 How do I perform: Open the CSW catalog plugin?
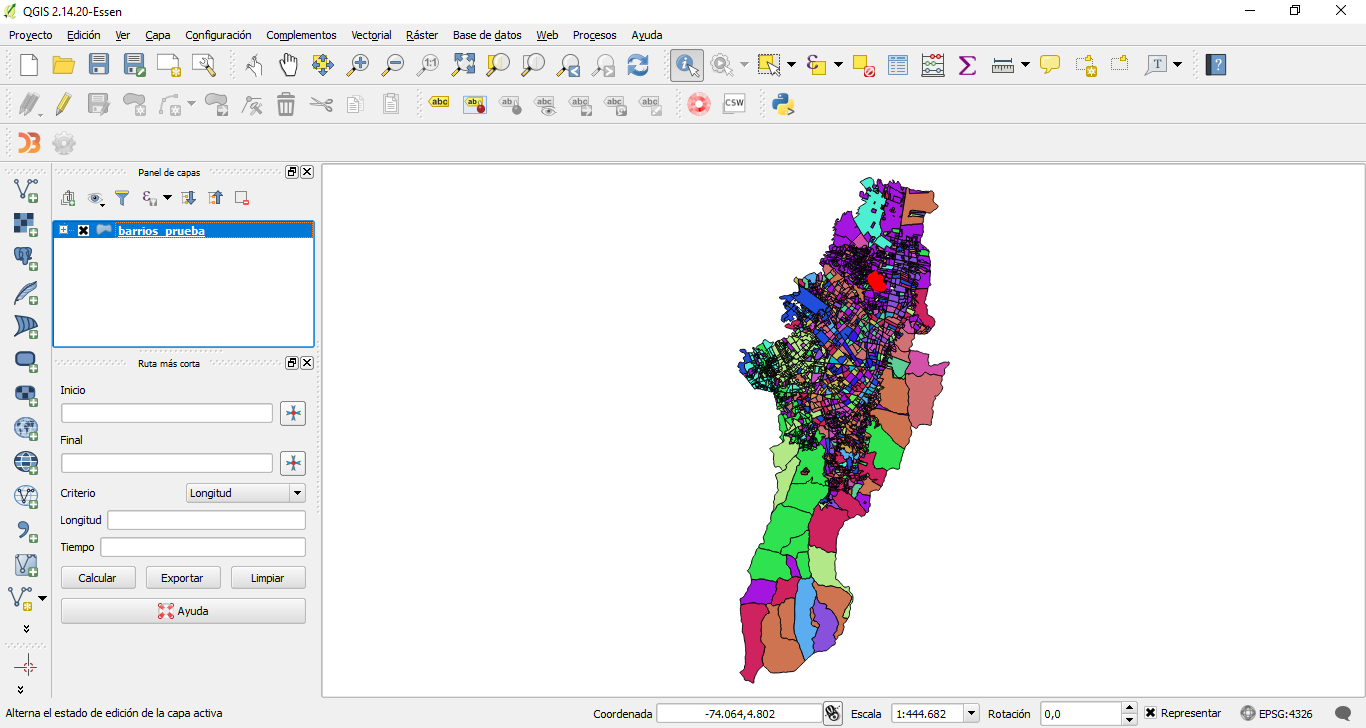734,103
